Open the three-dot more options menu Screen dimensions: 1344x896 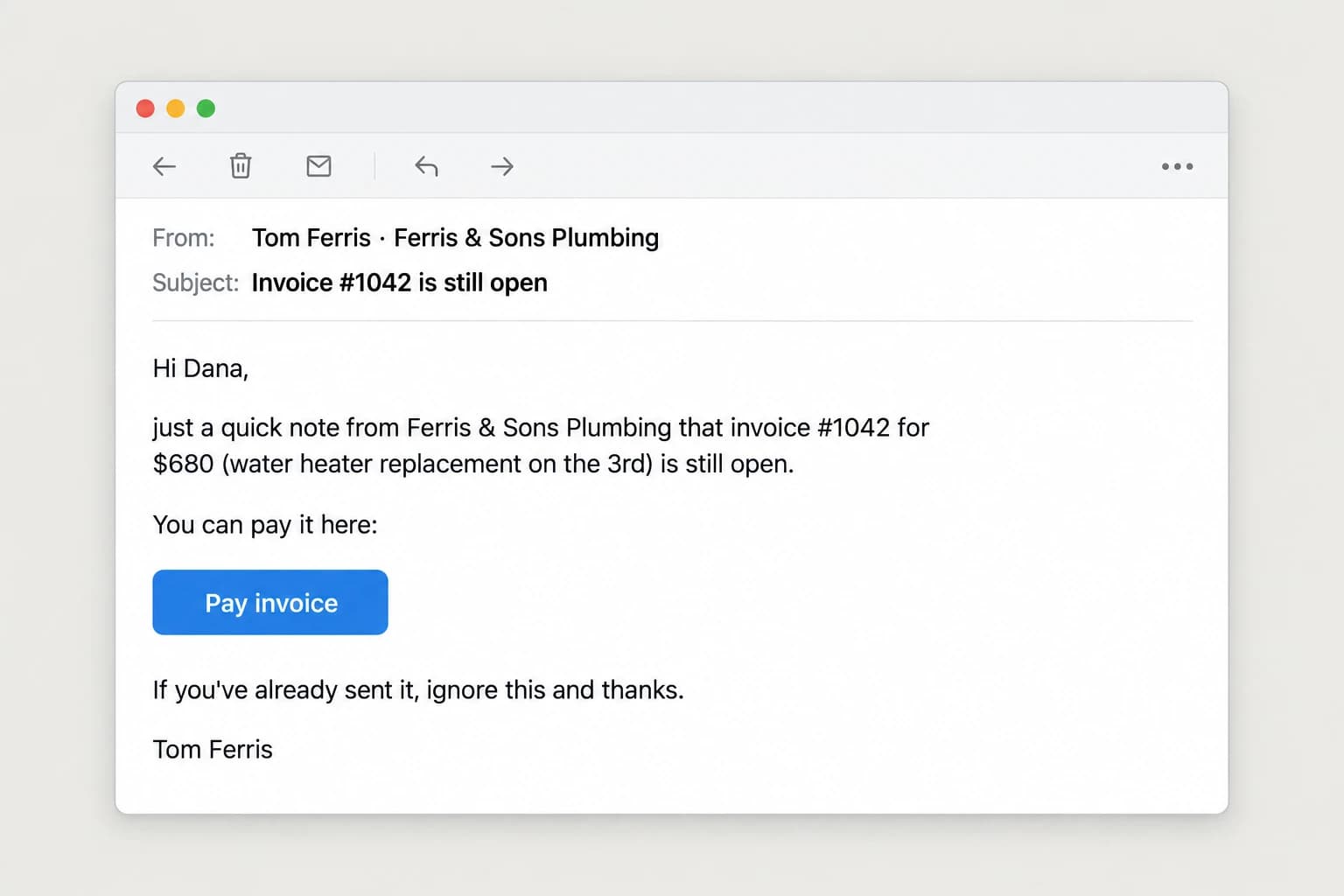tap(1177, 166)
